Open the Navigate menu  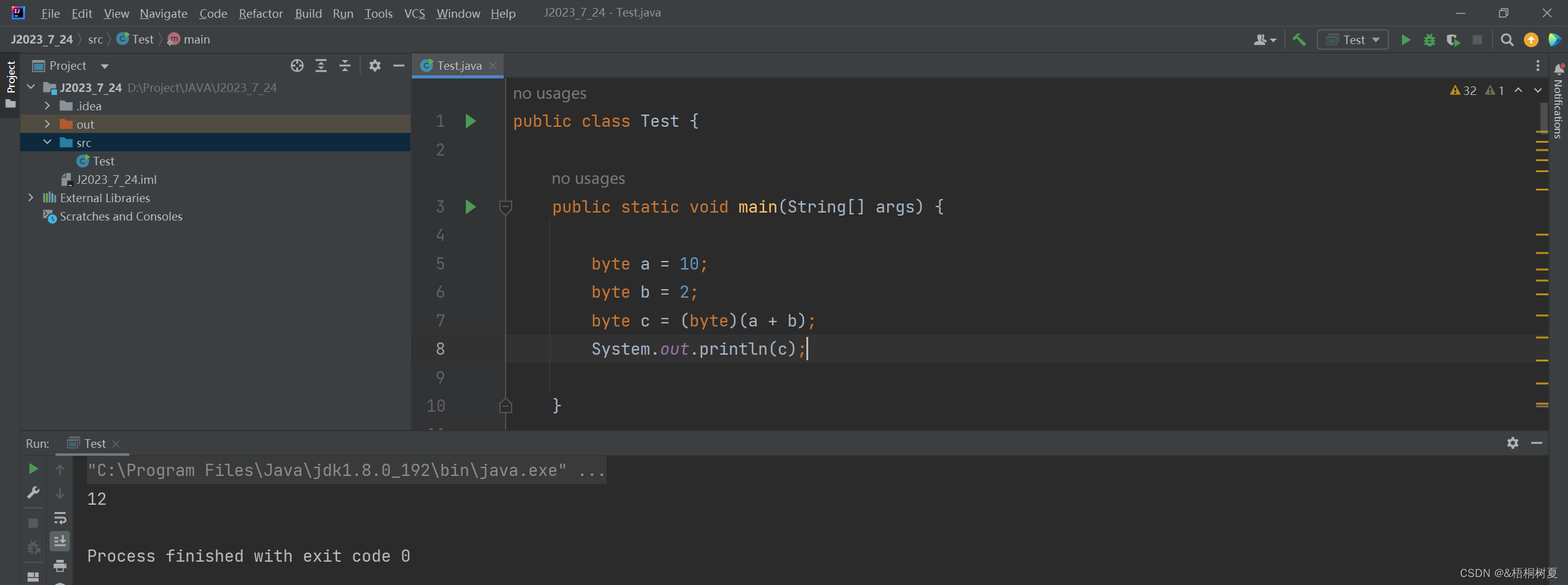click(x=164, y=13)
